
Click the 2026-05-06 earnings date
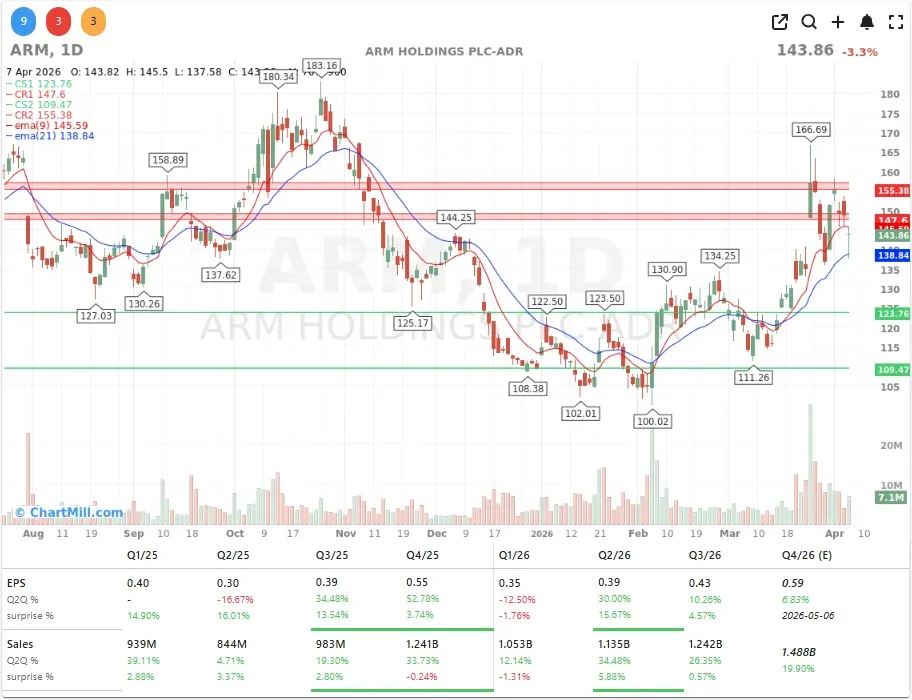click(x=810, y=616)
